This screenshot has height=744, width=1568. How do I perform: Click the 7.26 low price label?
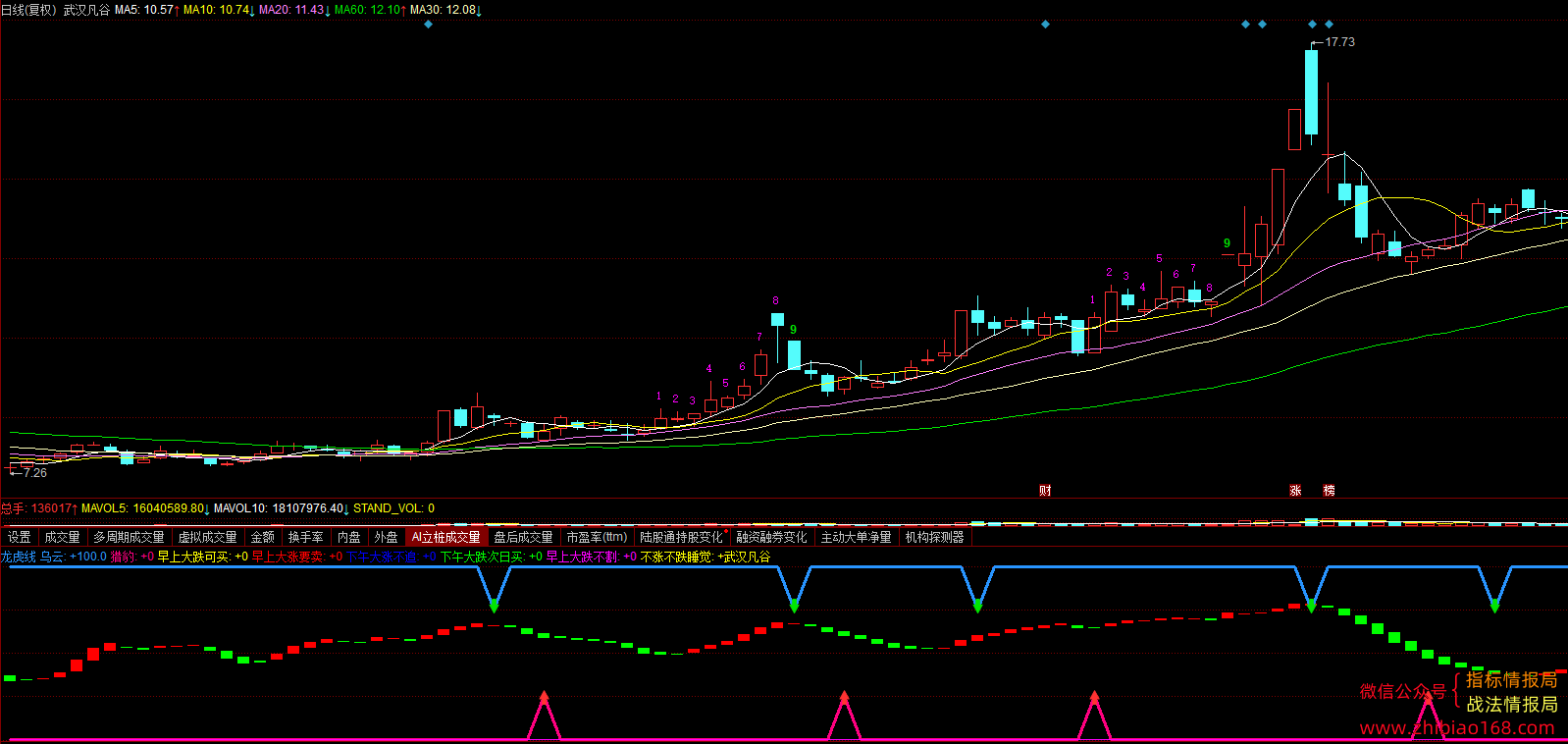pos(35,473)
